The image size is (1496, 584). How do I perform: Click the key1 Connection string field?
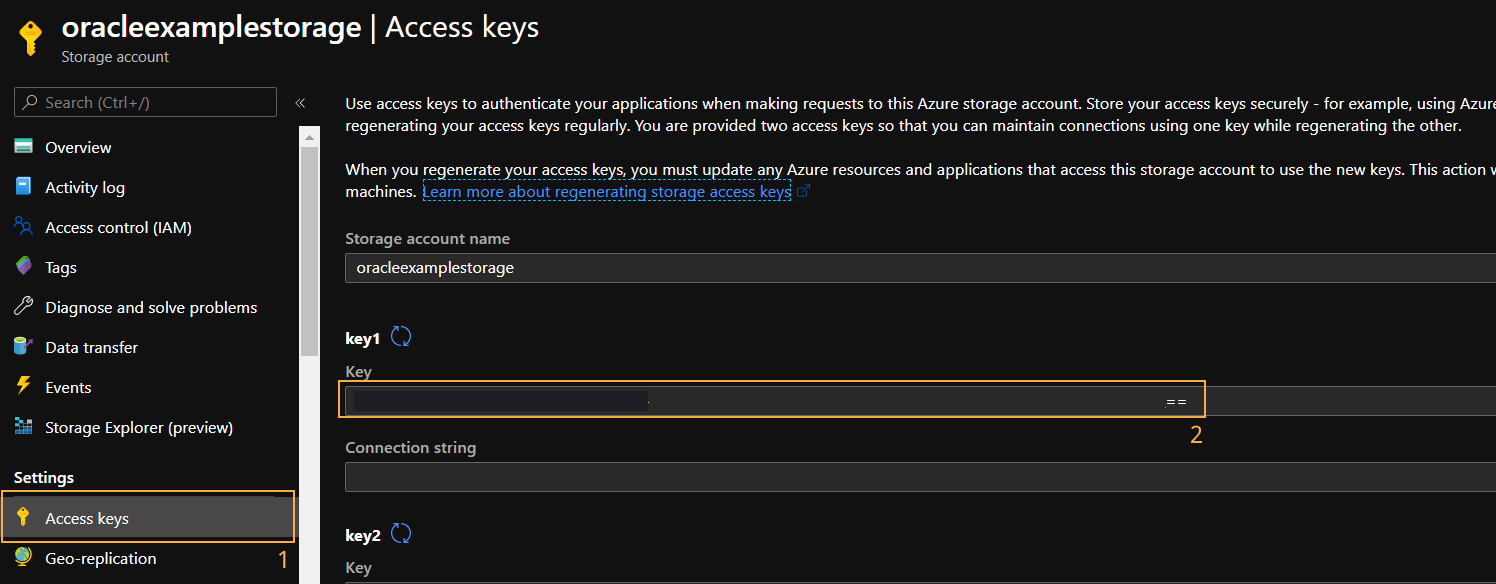(920, 477)
